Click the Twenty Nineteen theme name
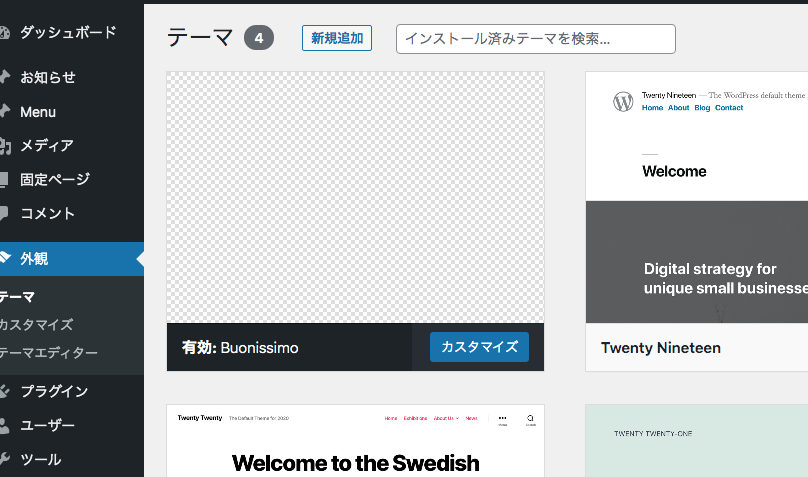 661,348
